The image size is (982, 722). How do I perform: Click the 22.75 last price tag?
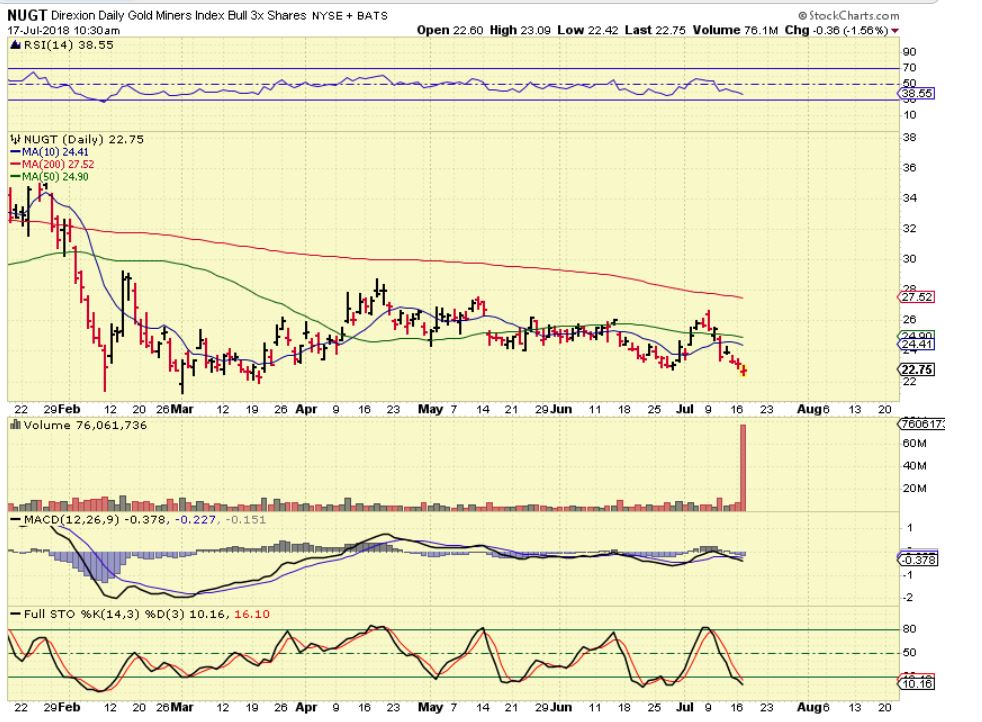(x=917, y=370)
